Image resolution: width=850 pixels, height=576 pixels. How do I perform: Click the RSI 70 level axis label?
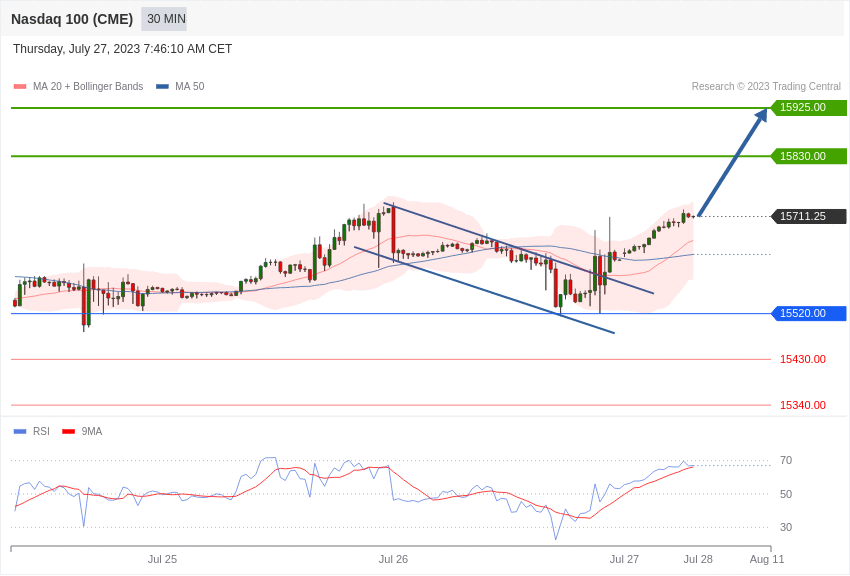(786, 461)
